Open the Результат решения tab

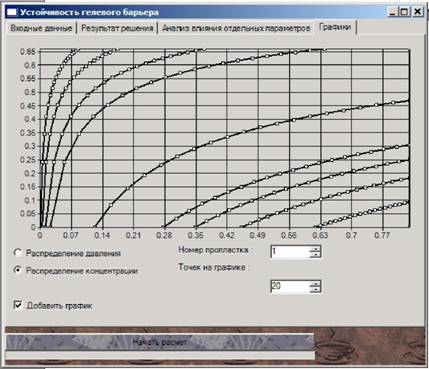pyautogui.click(x=117, y=28)
